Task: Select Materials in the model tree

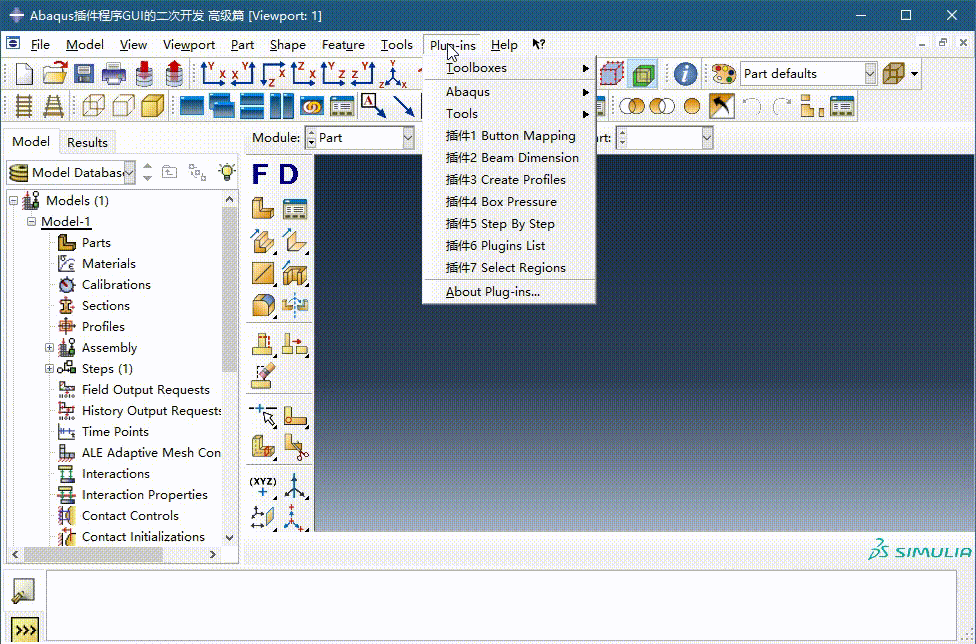Action: [108, 264]
